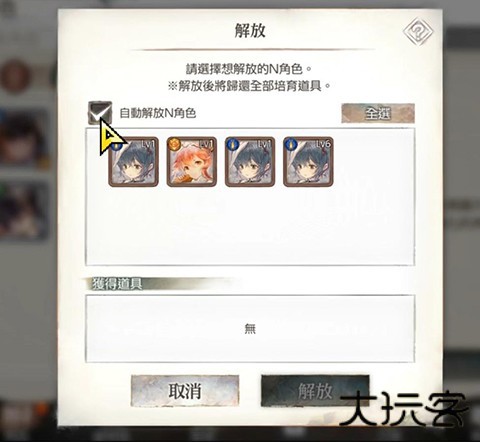Click the 大玩客 watermark logo

[x=404, y=410]
